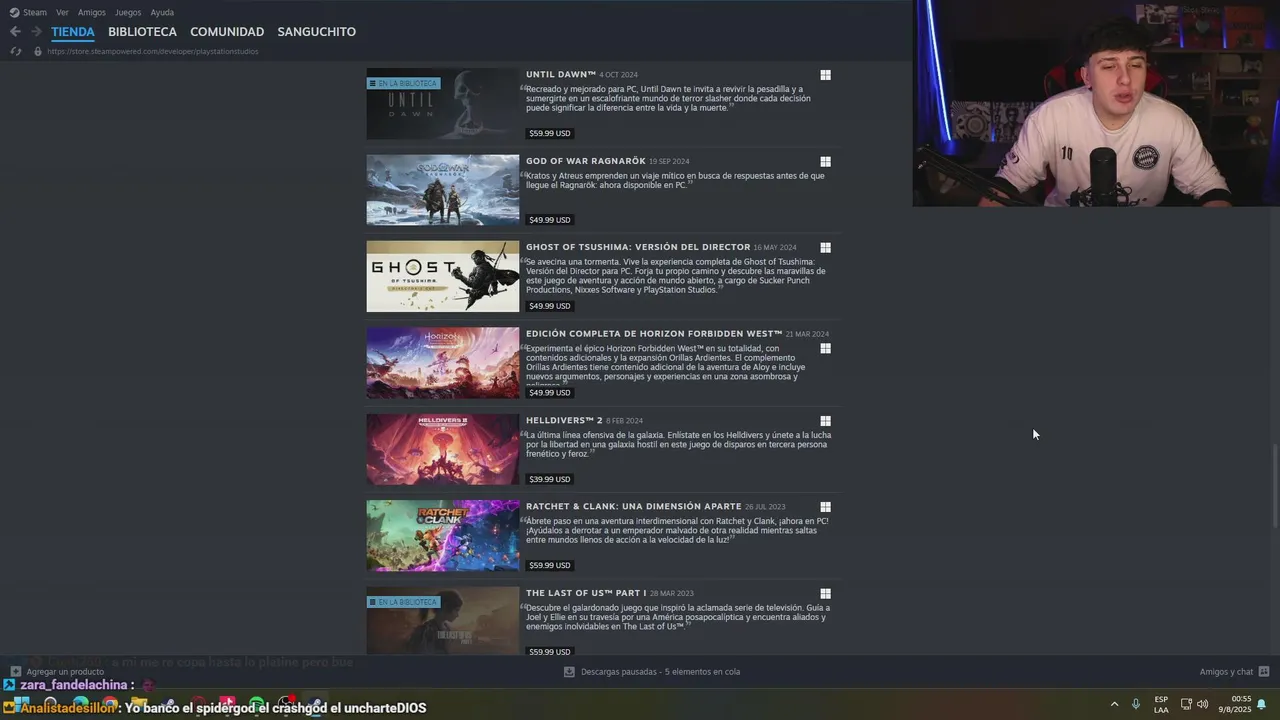The height and width of the screenshot is (720, 1280).
Task: Click the Ghost of Tsushima cover thumbnail
Action: [443, 276]
